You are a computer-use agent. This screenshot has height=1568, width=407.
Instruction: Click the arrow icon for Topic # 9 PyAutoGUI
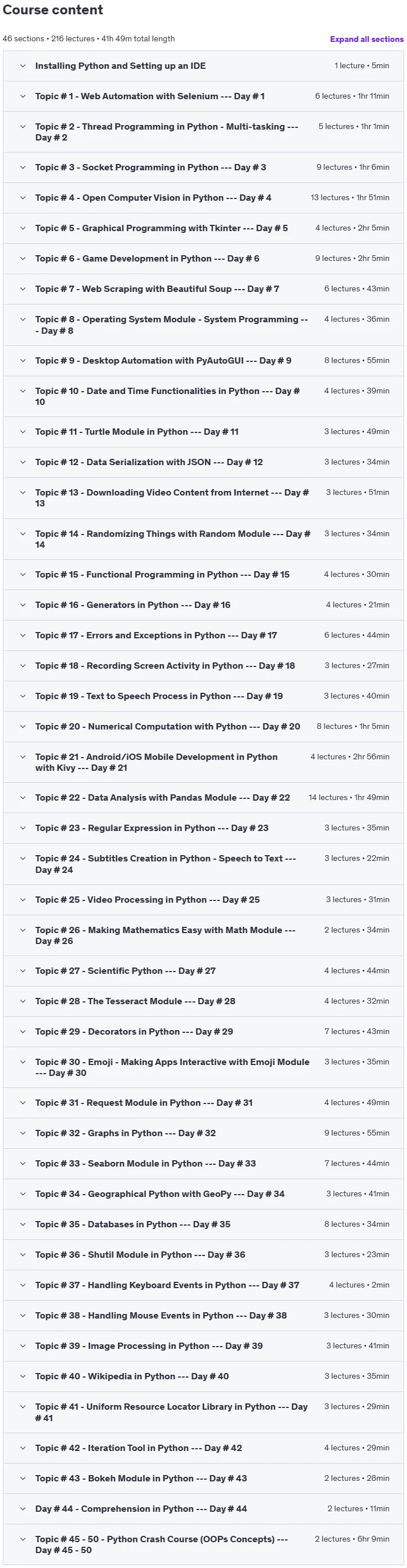[x=23, y=360]
